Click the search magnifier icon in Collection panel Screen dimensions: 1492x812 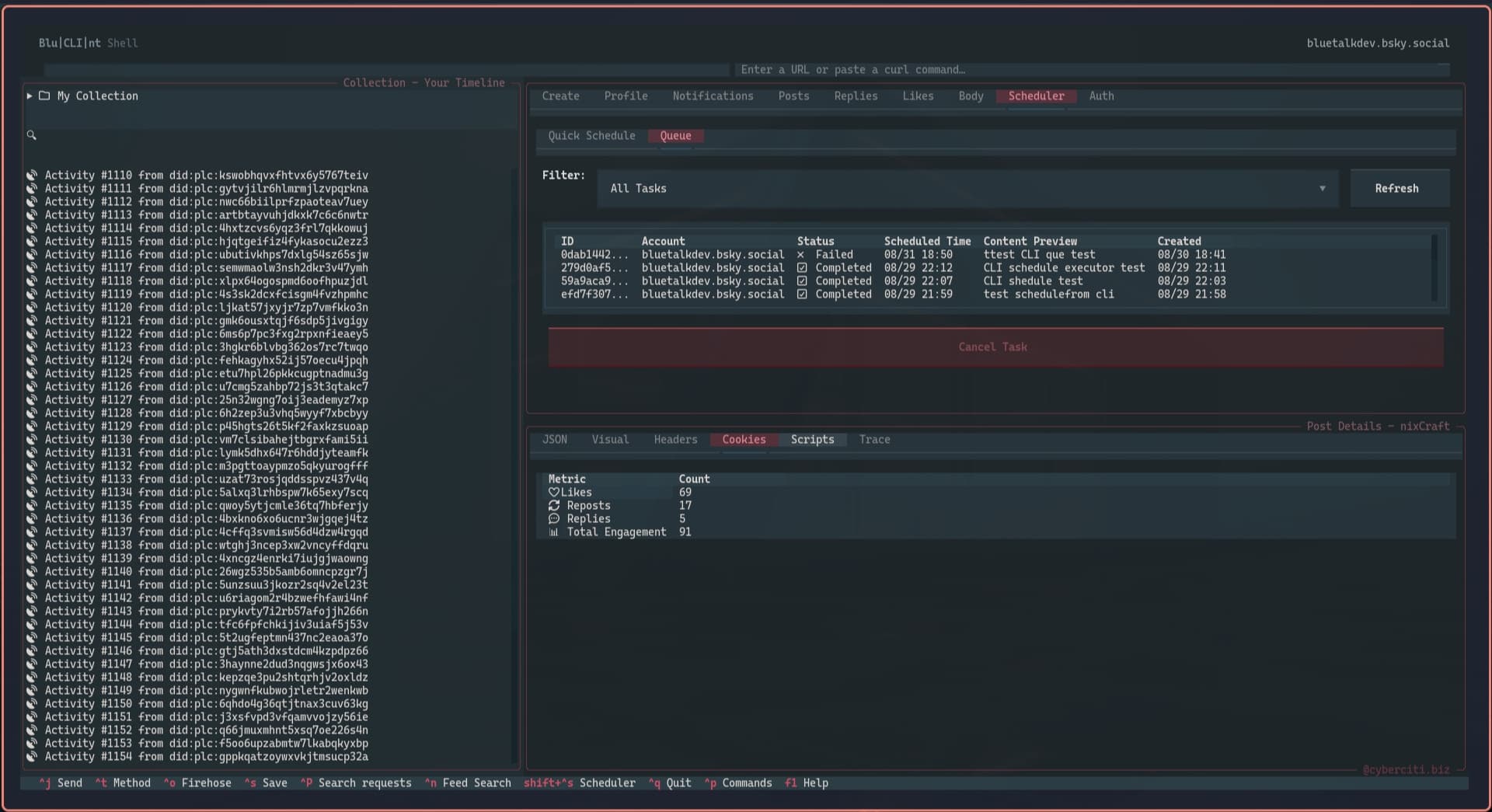[x=32, y=135]
